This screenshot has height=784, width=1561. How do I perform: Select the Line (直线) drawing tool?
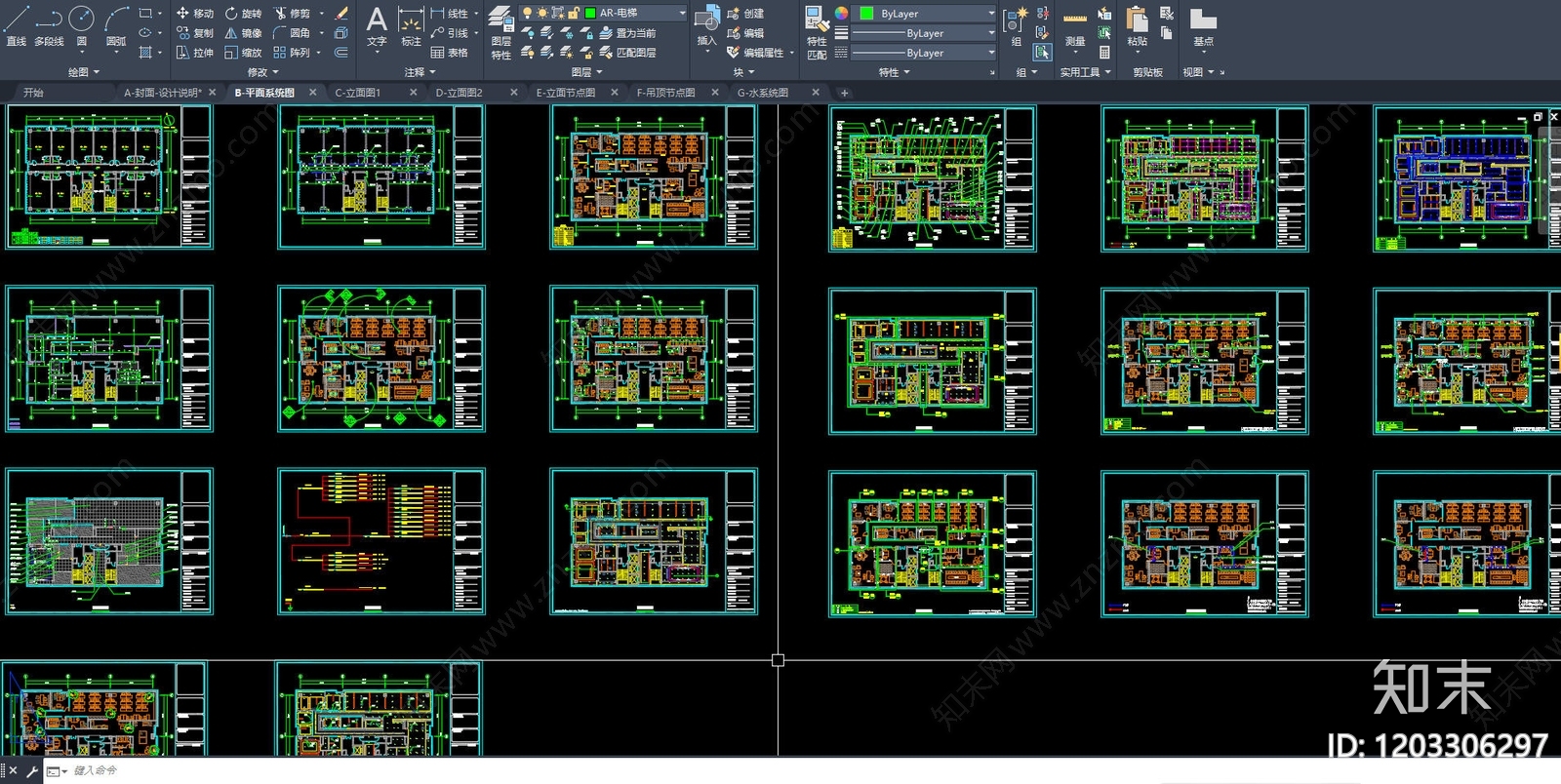point(17,26)
